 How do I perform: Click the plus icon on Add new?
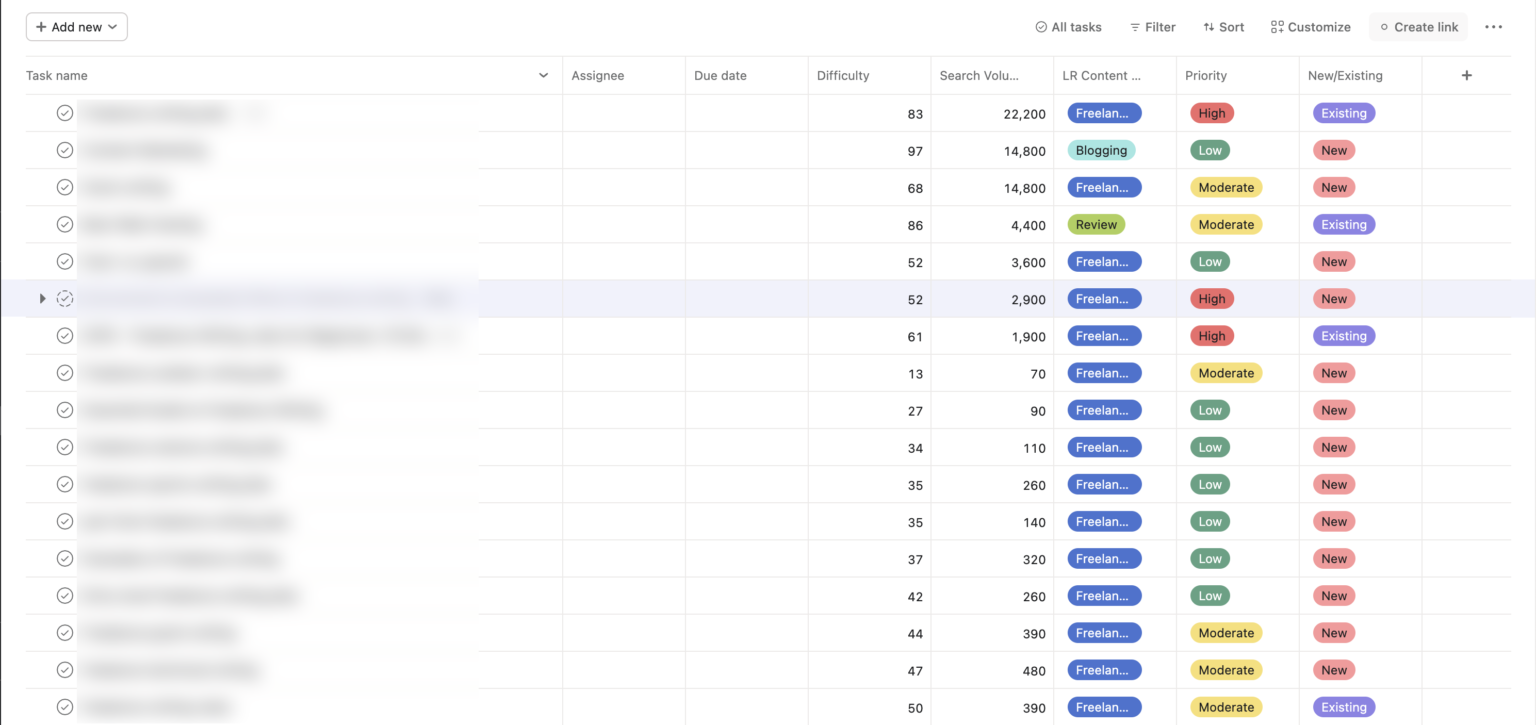pos(42,27)
